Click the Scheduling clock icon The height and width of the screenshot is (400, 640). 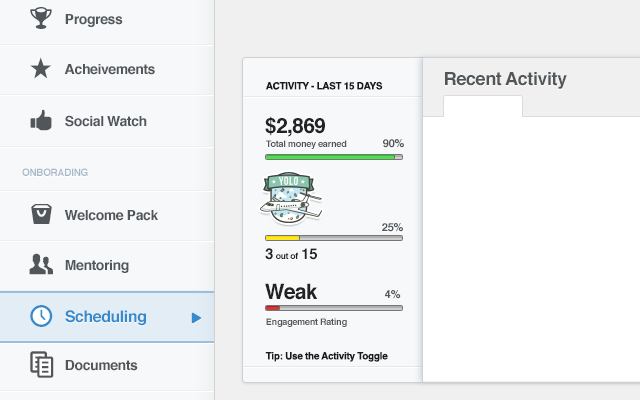(x=40, y=316)
